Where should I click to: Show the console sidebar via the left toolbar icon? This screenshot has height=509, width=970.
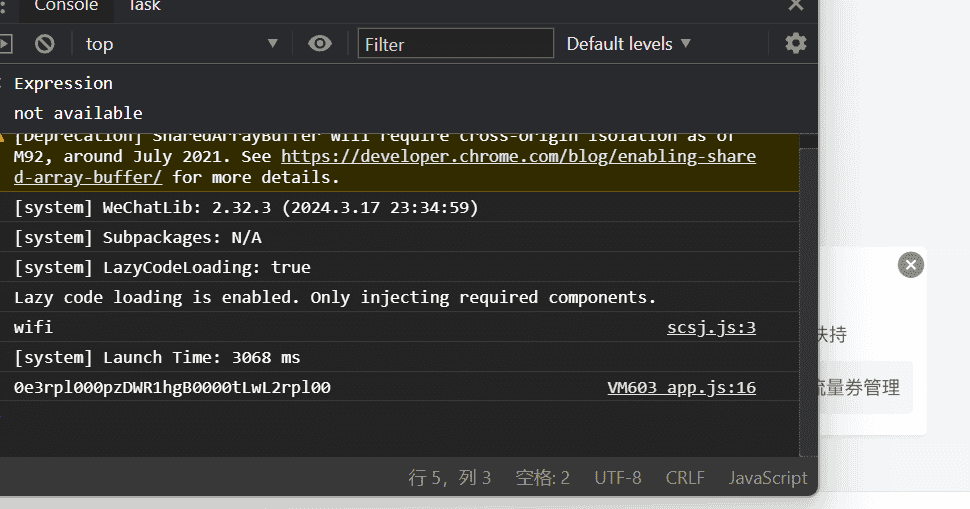pyautogui.click(x=5, y=43)
